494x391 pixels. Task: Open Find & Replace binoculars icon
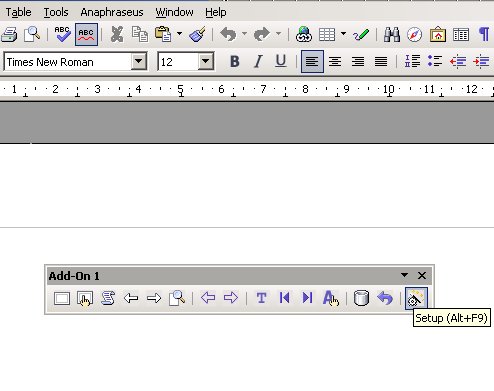point(392,34)
